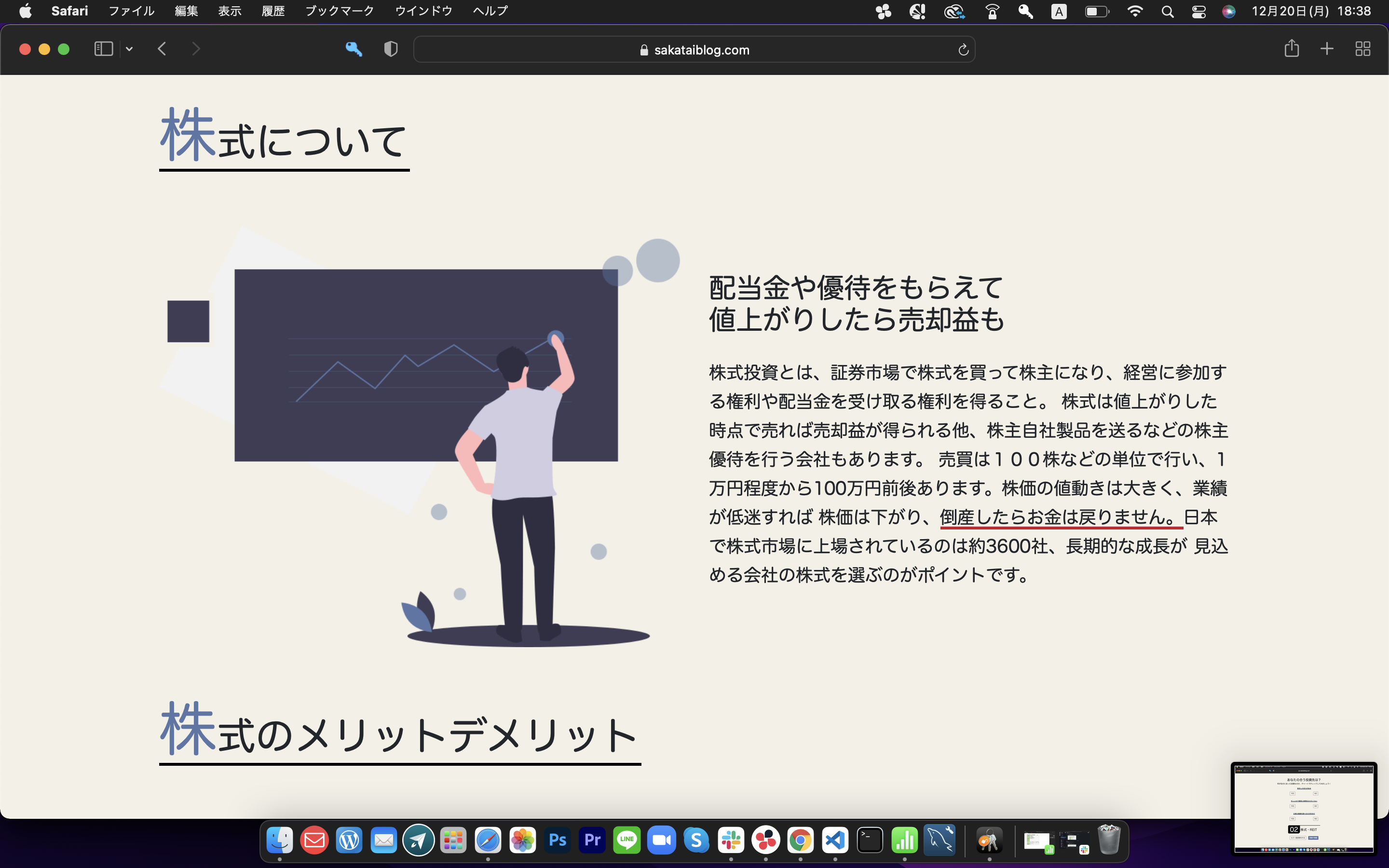Launch Visual Studio Code
Viewport: 1389px width, 868px height.
836,839
